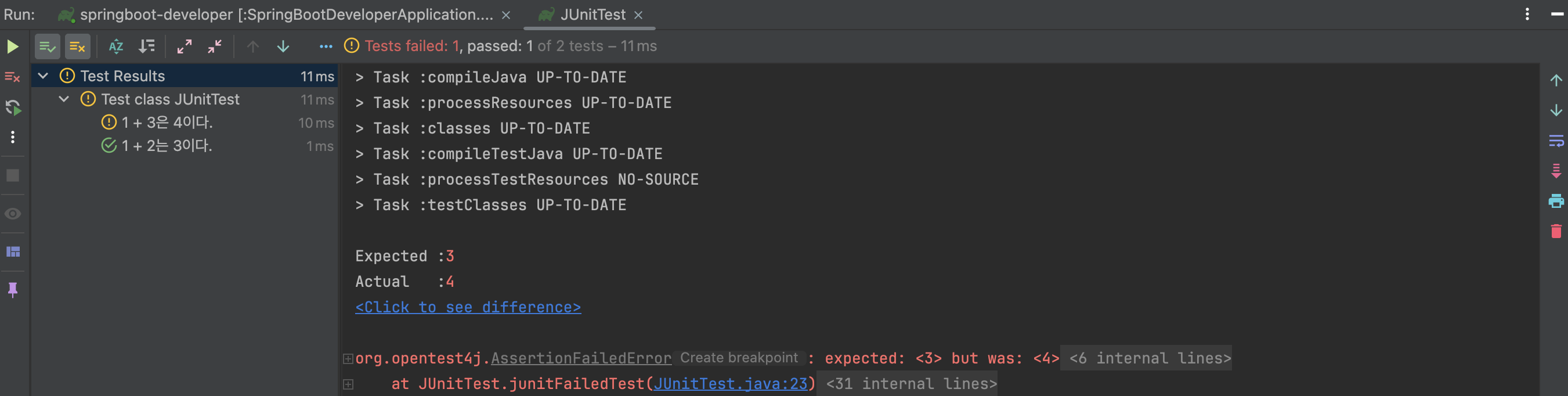
Task: Sort tests alphabetically
Action: click(x=115, y=47)
